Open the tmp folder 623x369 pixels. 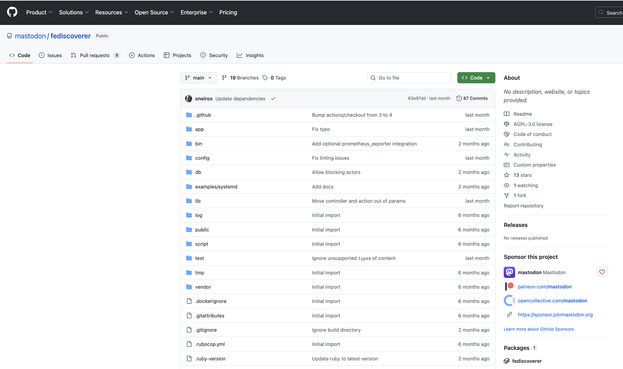tap(199, 272)
